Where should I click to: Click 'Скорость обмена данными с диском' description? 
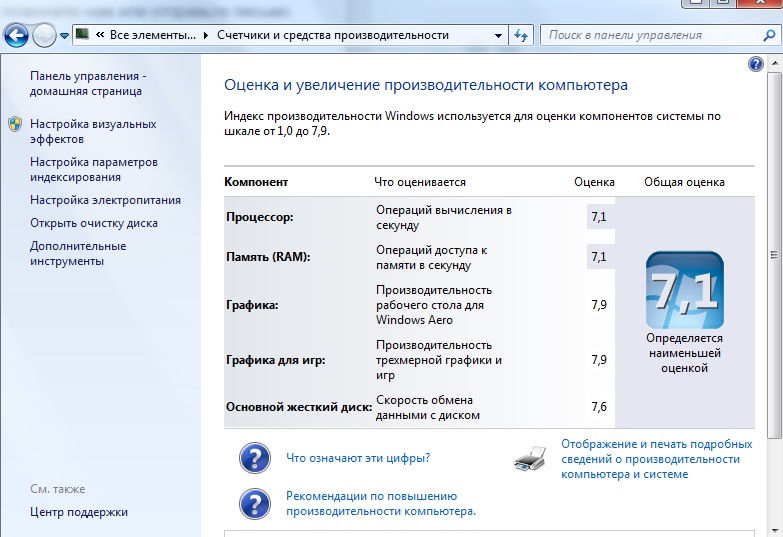click(428, 408)
